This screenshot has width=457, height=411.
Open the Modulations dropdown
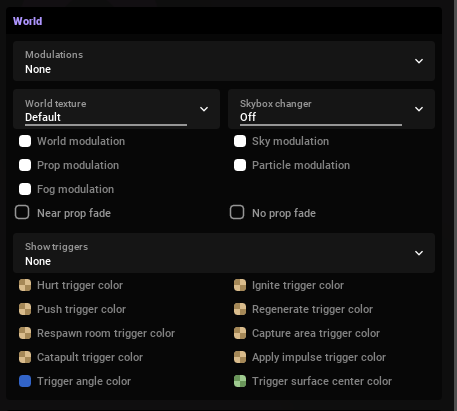pyautogui.click(x=224, y=61)
